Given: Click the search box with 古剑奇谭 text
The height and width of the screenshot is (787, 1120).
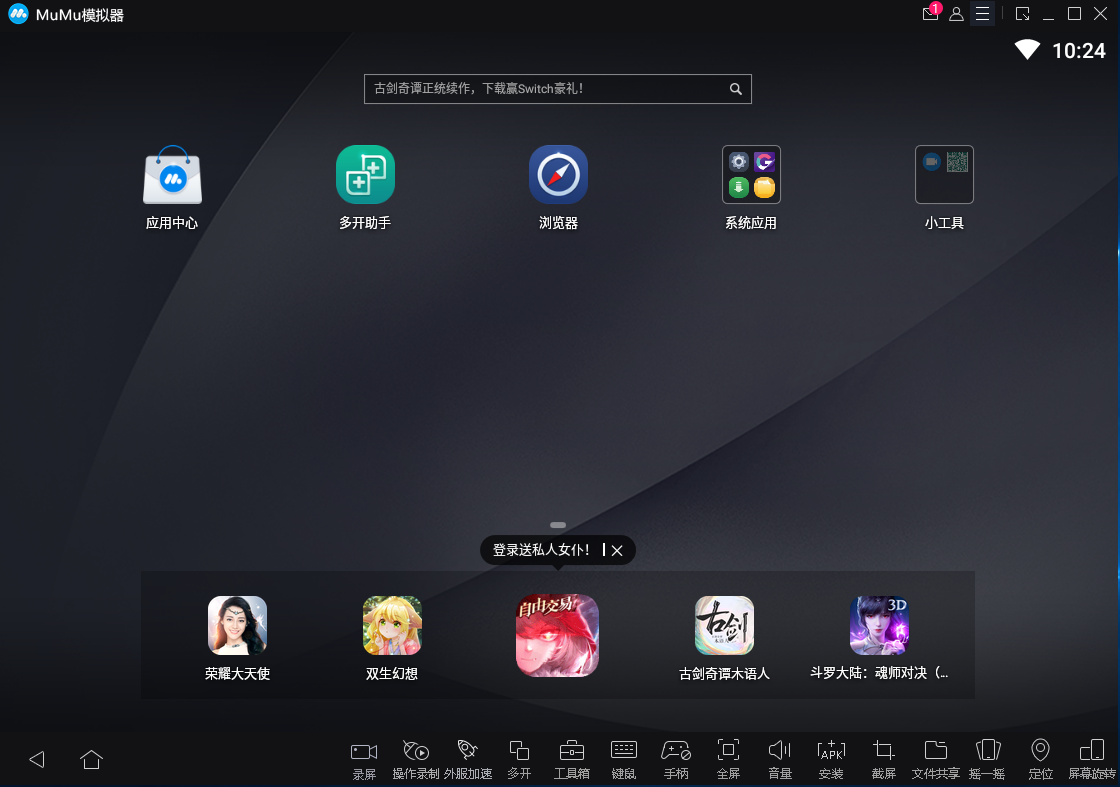Looking at the screenshot, I should (x=558, y=89).
